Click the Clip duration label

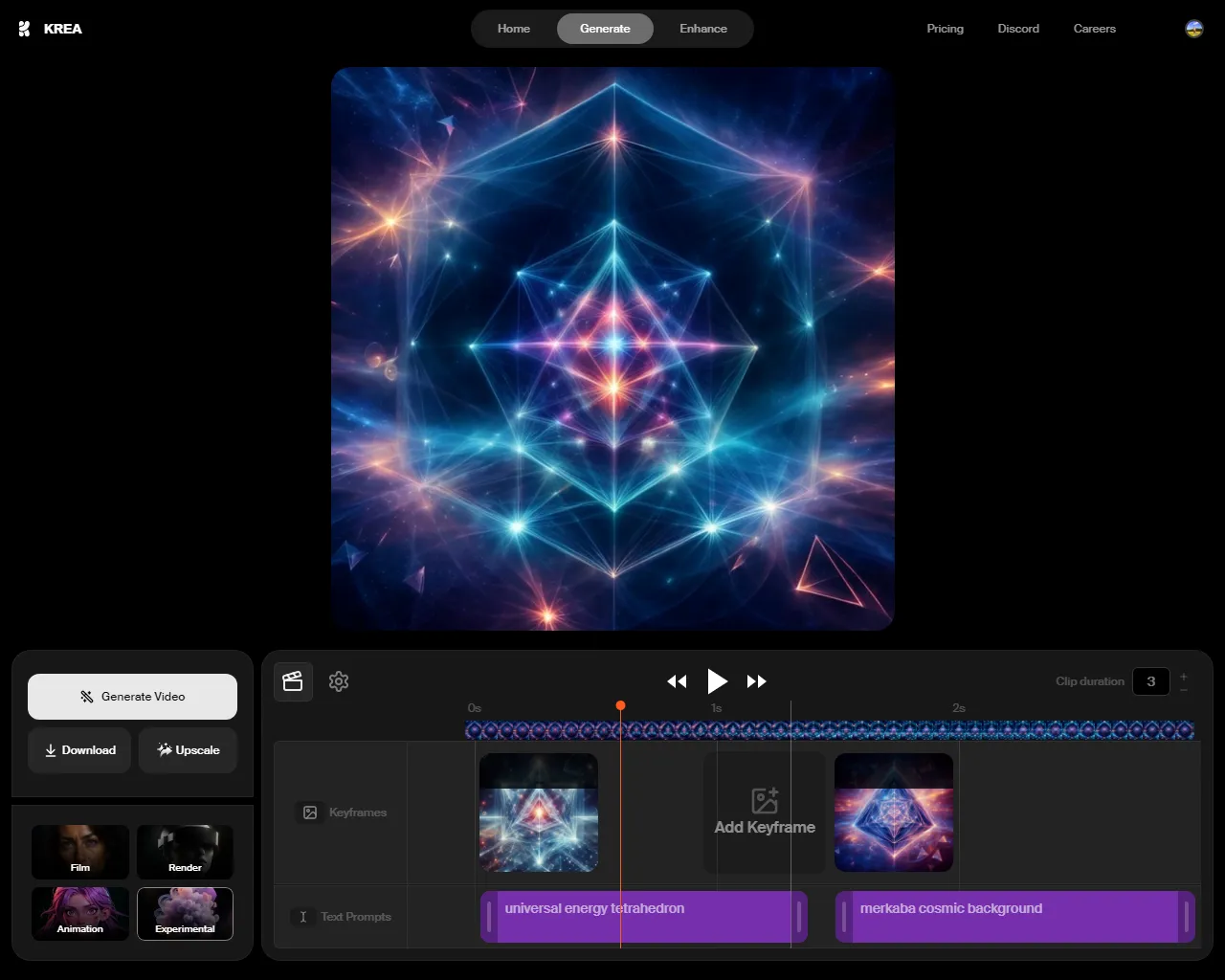click(1090, 681)
